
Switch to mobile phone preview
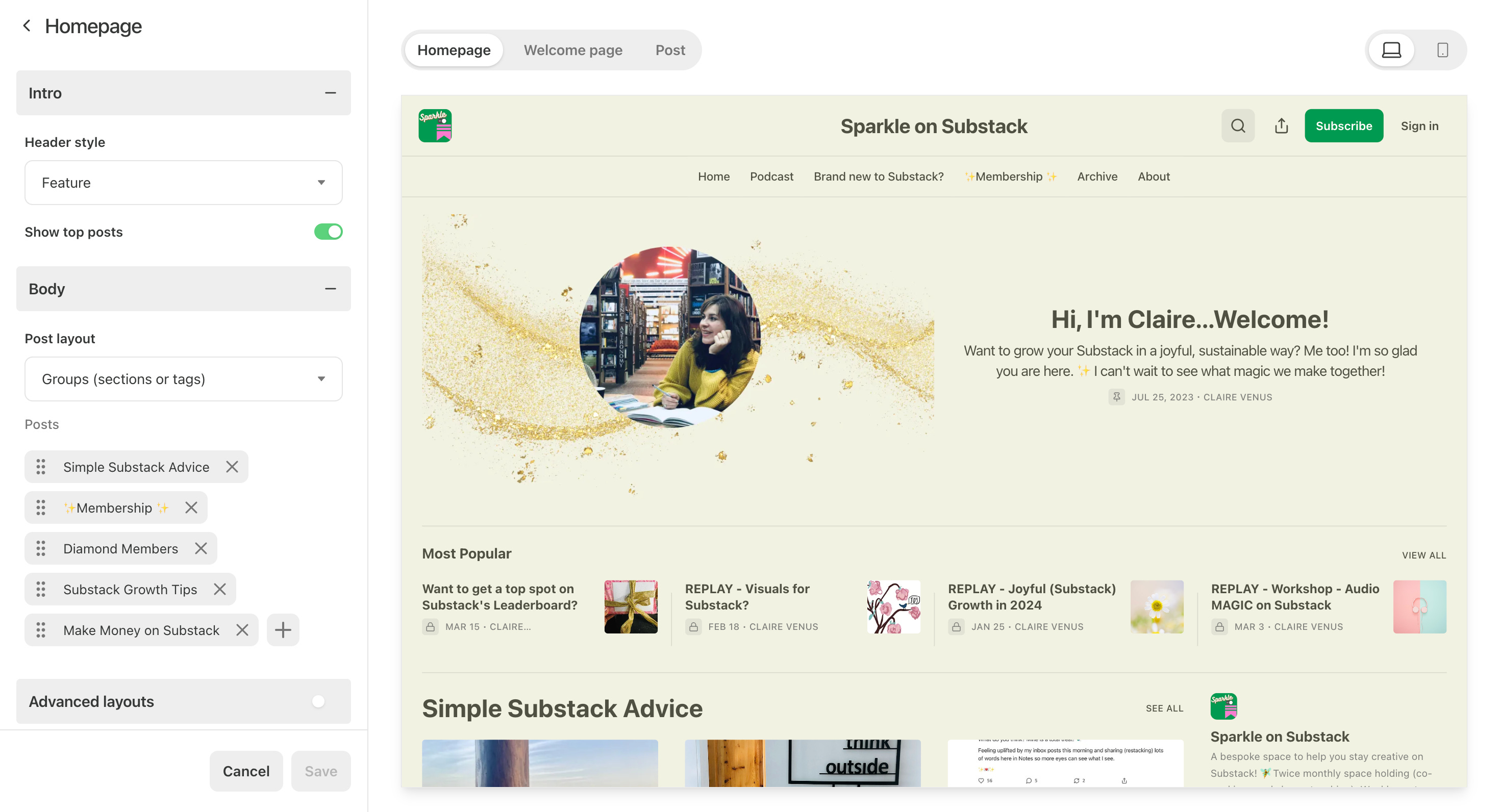click(1442, 50)
